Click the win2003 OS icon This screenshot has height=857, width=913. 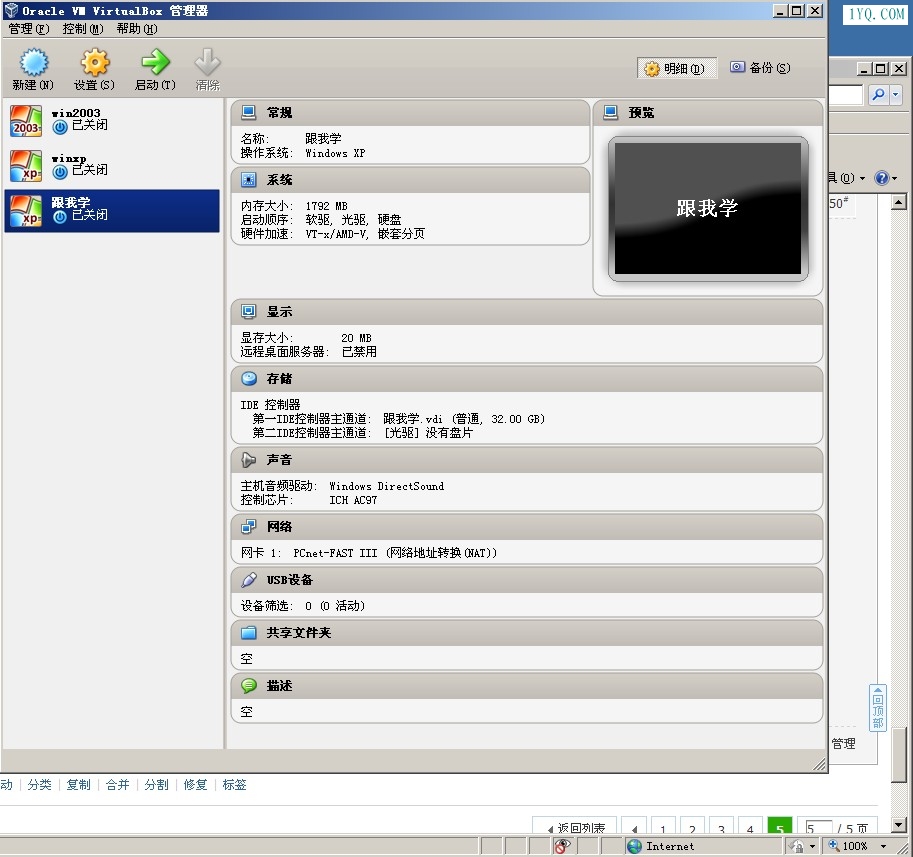26,121
